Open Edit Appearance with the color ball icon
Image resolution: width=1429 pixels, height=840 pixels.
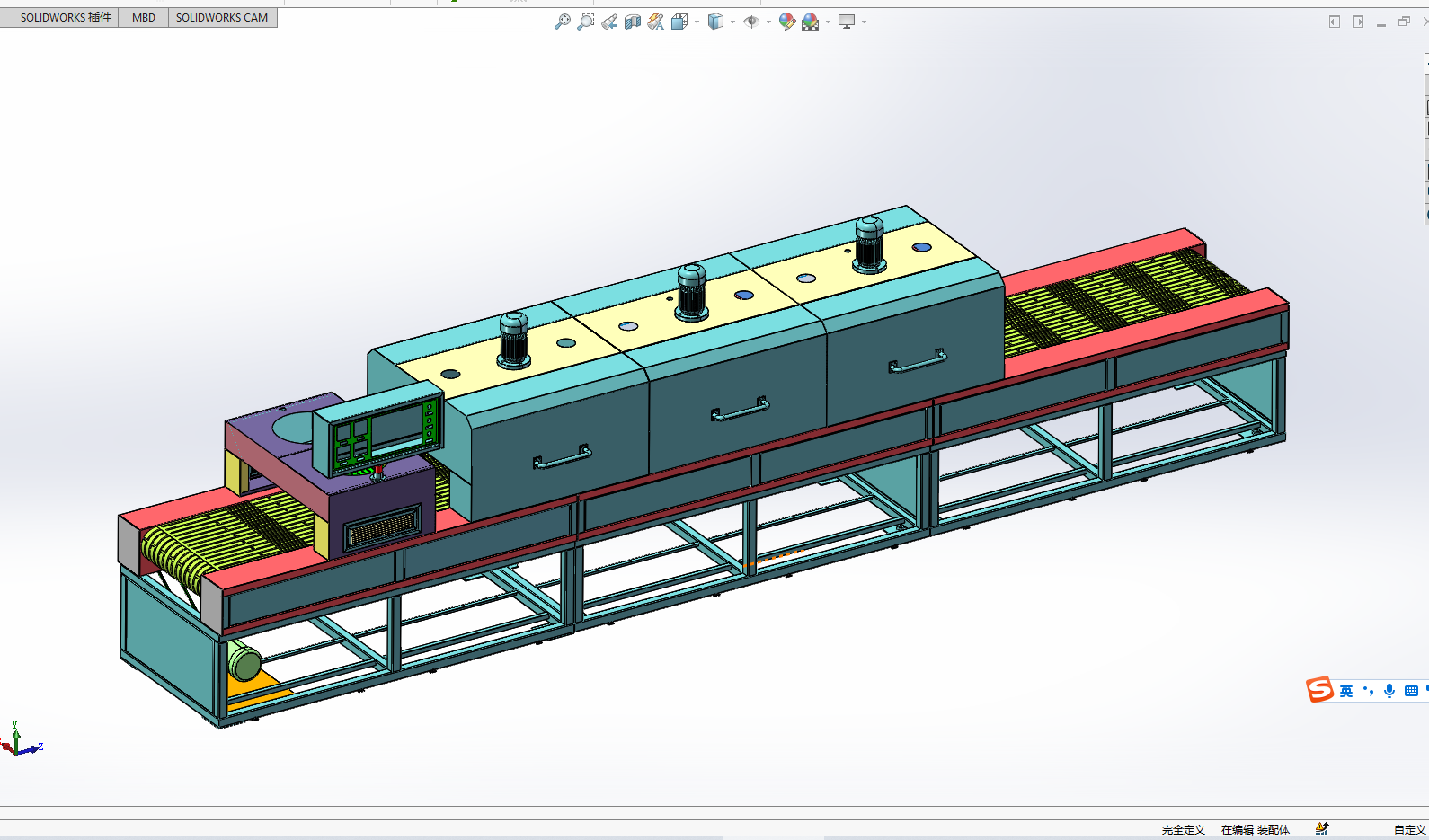click(x=786, y=22)
